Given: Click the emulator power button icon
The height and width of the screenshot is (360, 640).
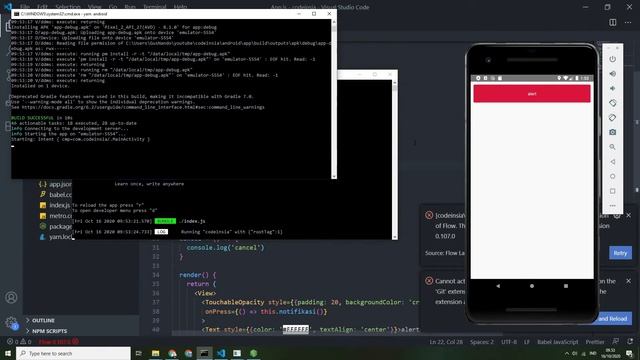Looking at the screenshot, I should pyautogui.click(x=612, y=59).
